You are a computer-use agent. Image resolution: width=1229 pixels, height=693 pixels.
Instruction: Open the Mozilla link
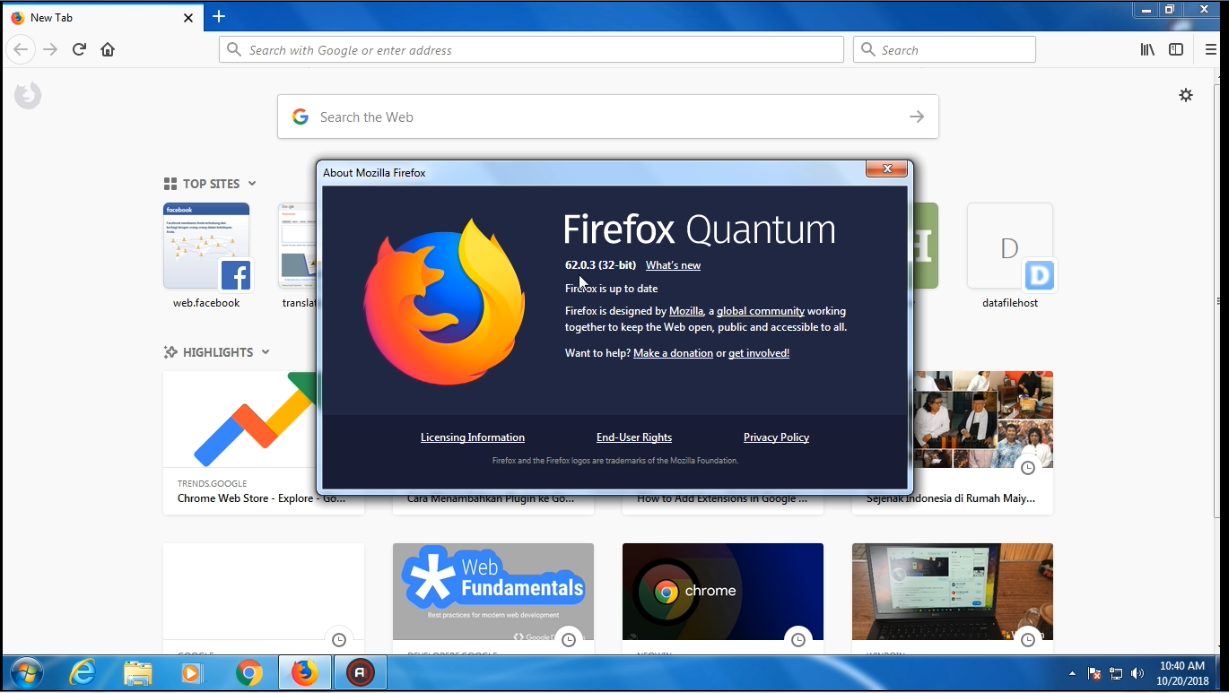click(686, 311)
